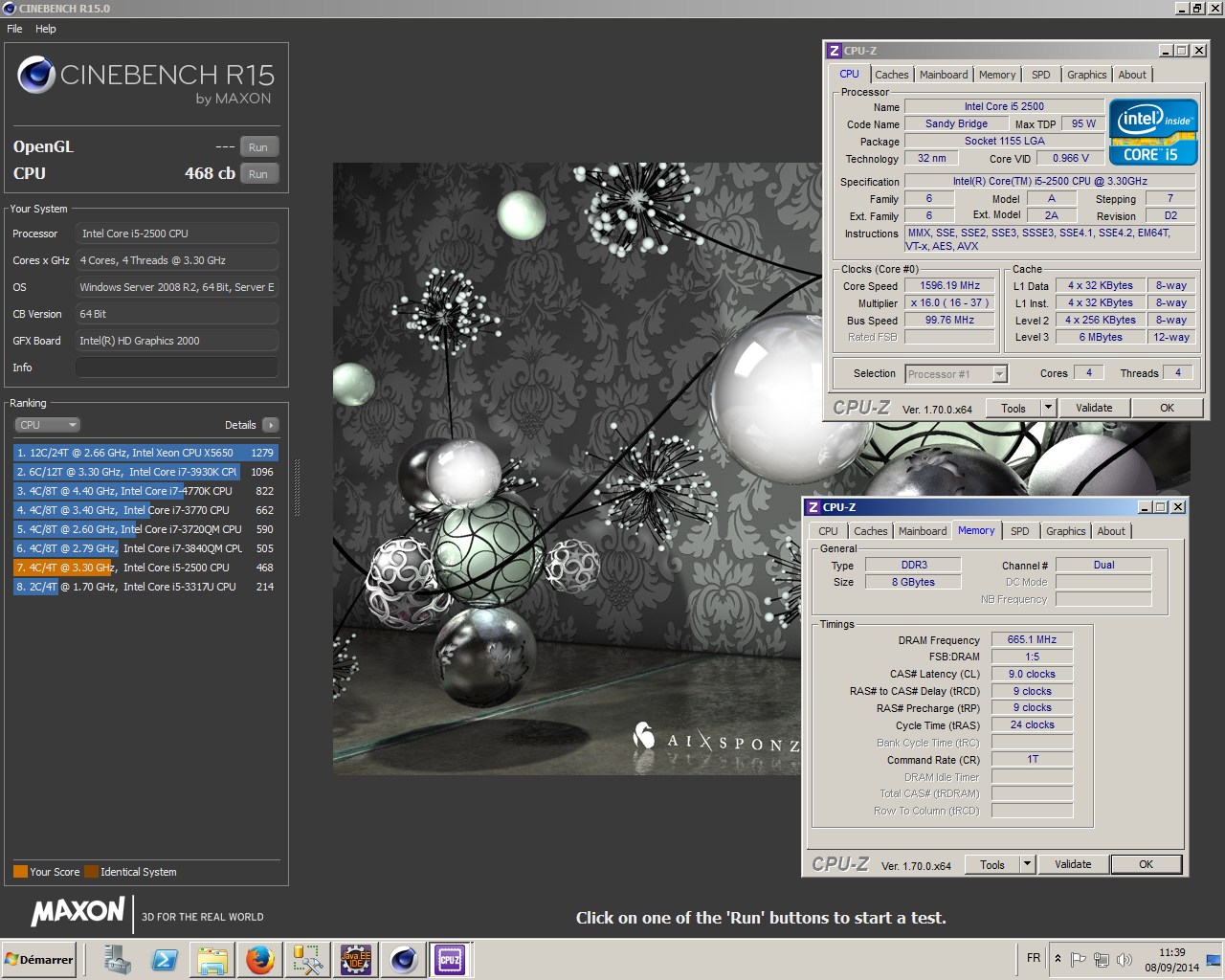Switch to Mainboard tab in lower CPU-Z
Screen dimensions: 1225x980
point(923,531)
